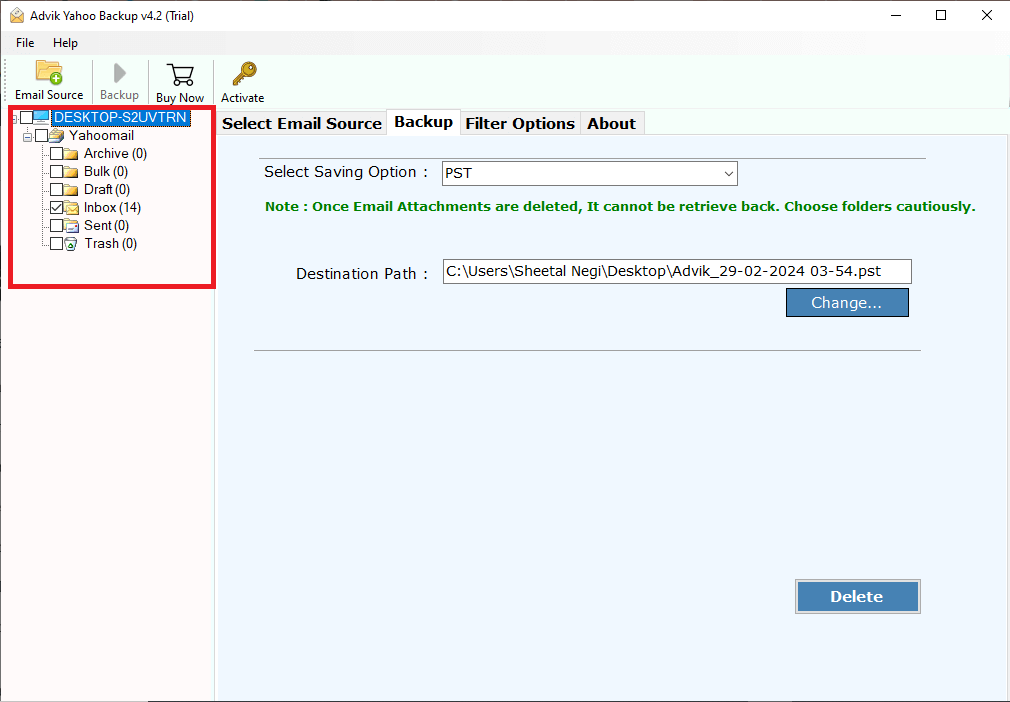The image size is (1010, 702).
Task: Select the Draft (0) label
Action: (107, 189)
